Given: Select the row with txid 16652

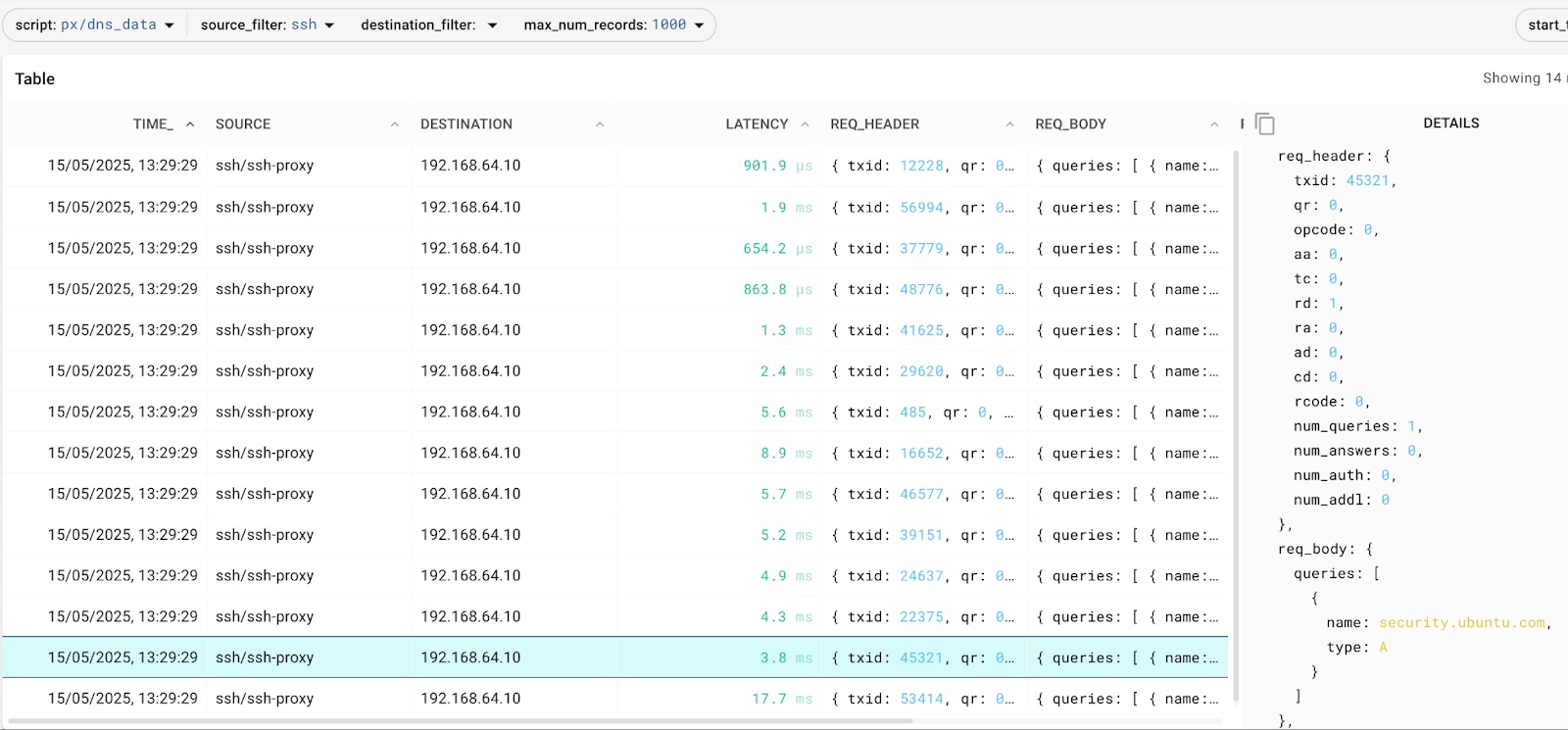Looking at the screenshot, I should [x=614, y=454].
